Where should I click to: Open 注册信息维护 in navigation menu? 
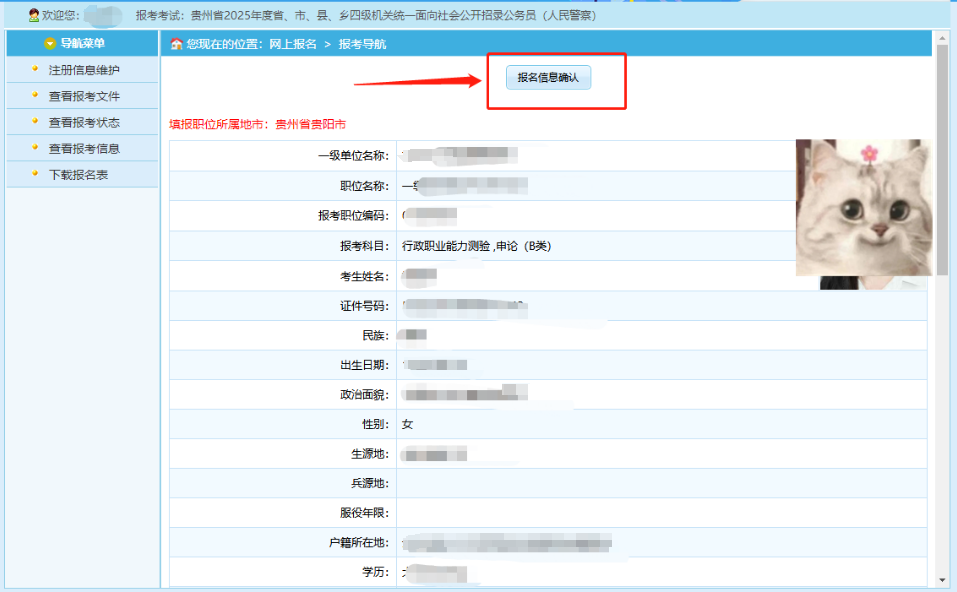(84, 70)
